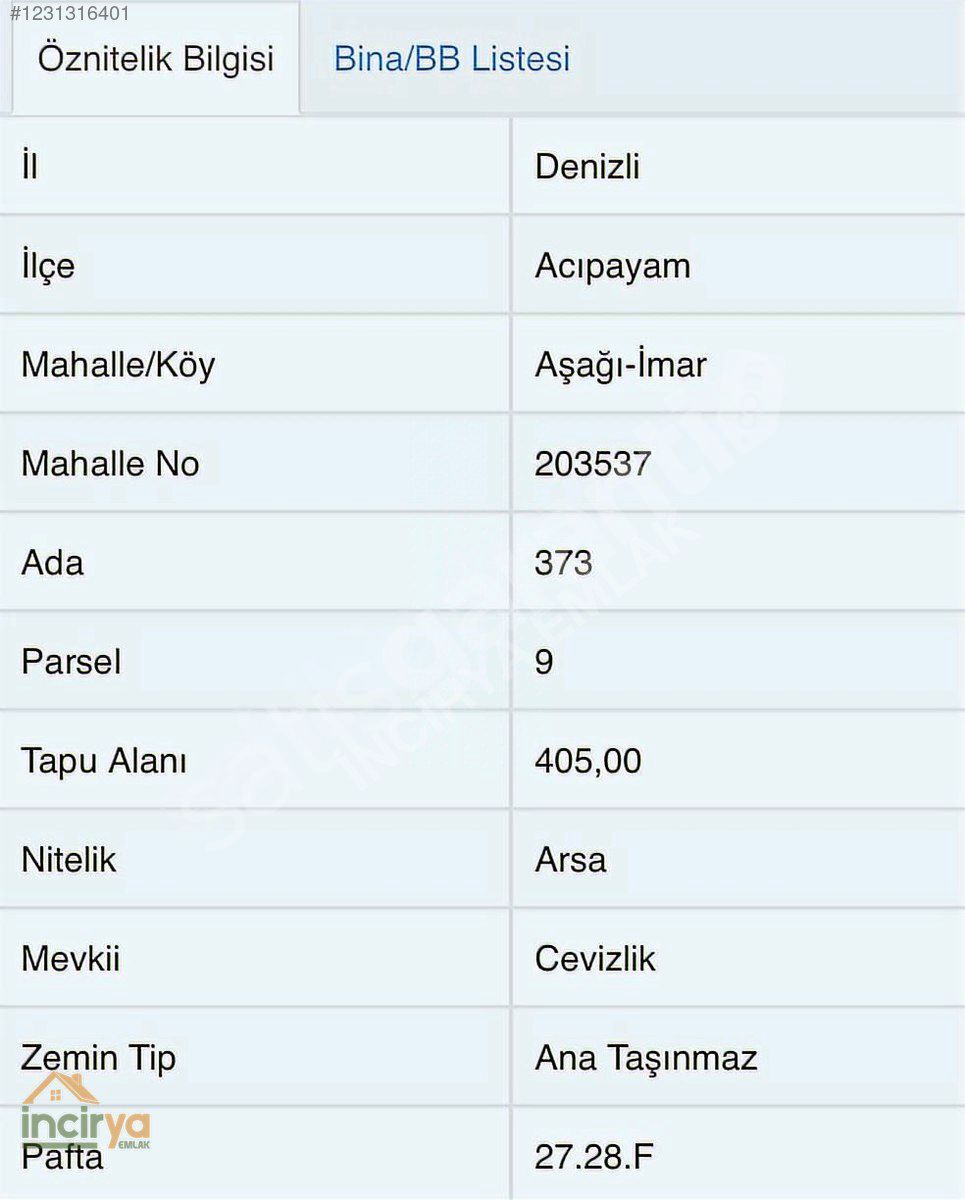Click the Zemin Tip label cell
This screenshot has width=965, height=1200.
pyautogui.click(x=254, y=1058)
